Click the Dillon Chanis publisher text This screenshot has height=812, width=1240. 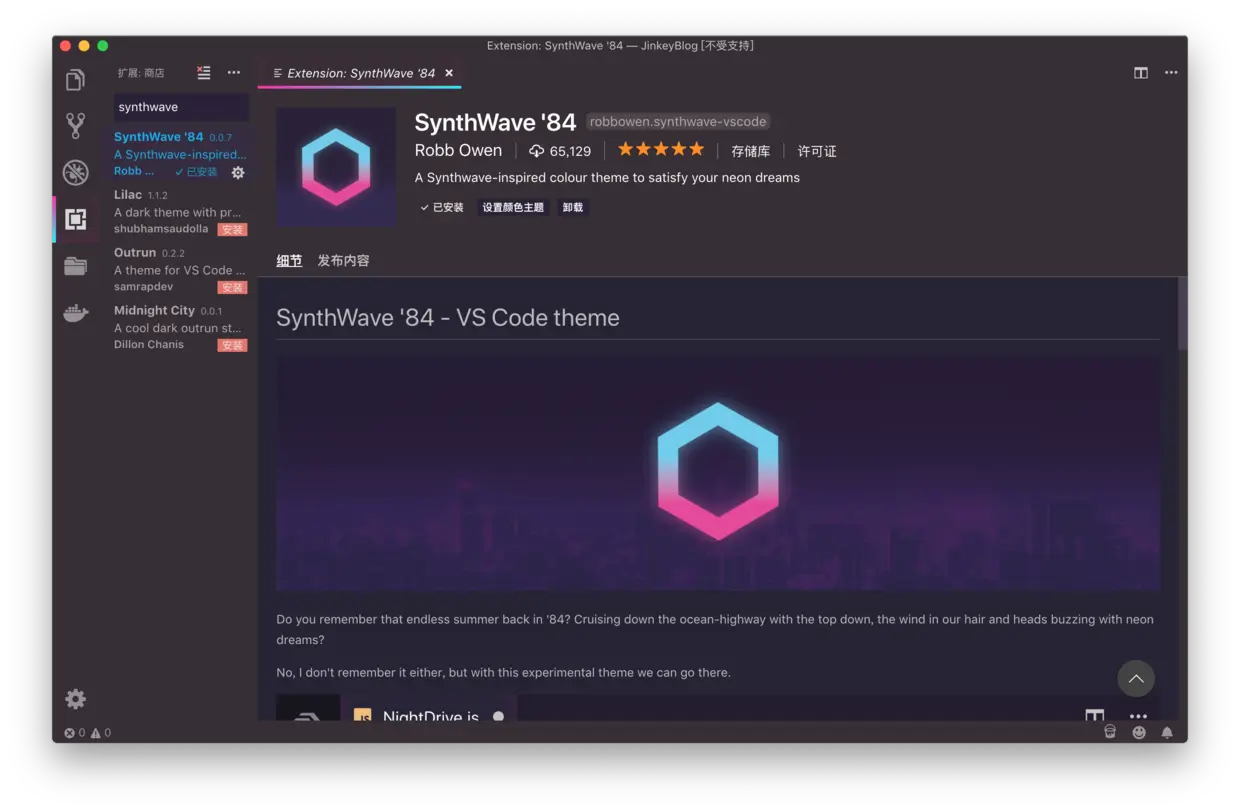pos(149,344)
